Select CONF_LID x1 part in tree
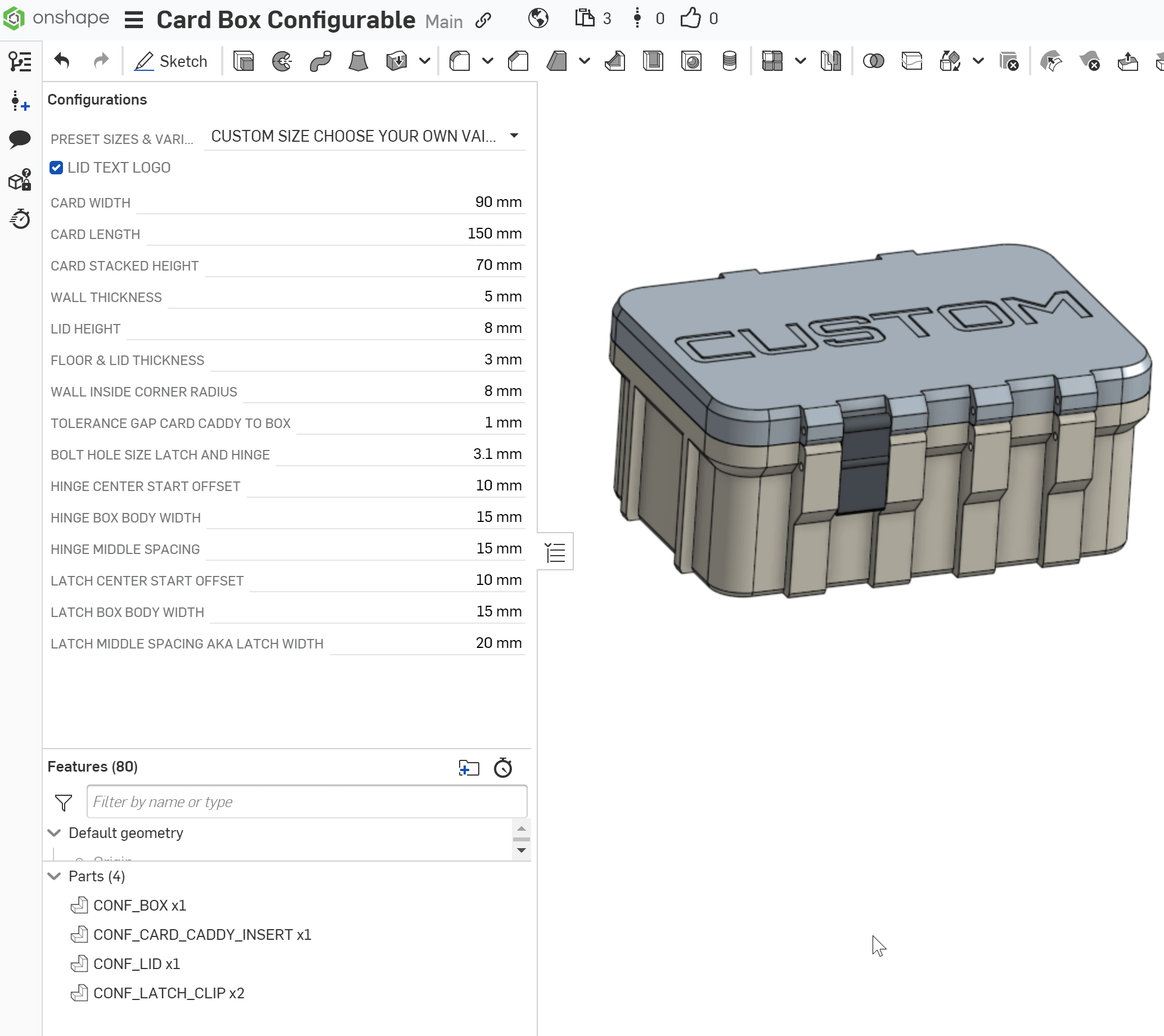 pyautogui.click(x=136, y=963)
